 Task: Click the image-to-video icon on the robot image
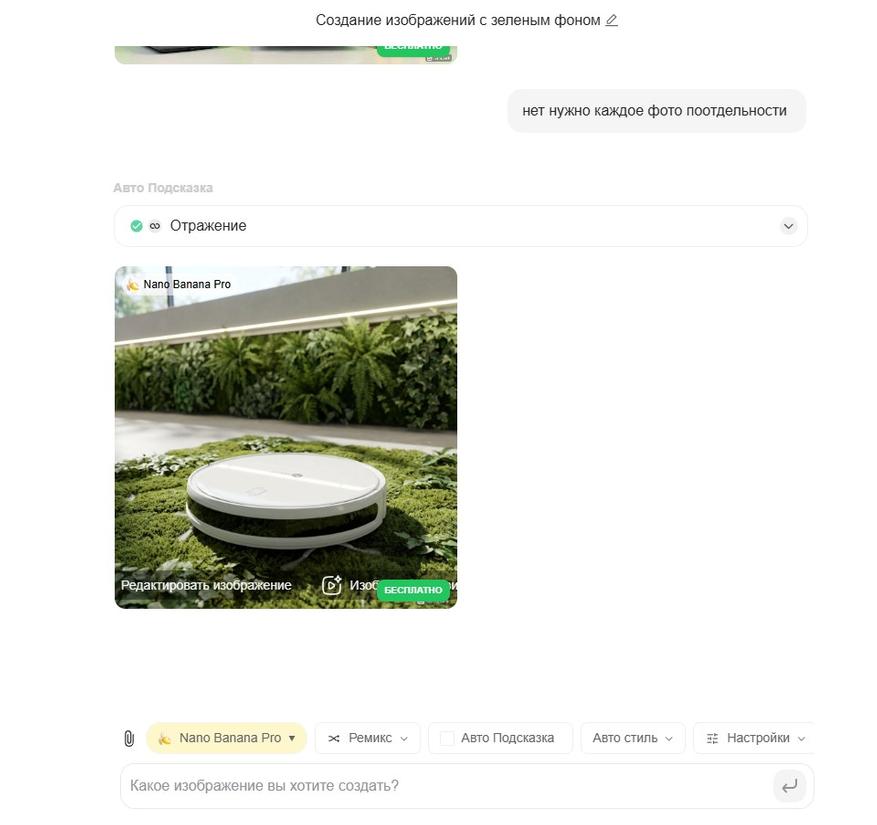332,585
